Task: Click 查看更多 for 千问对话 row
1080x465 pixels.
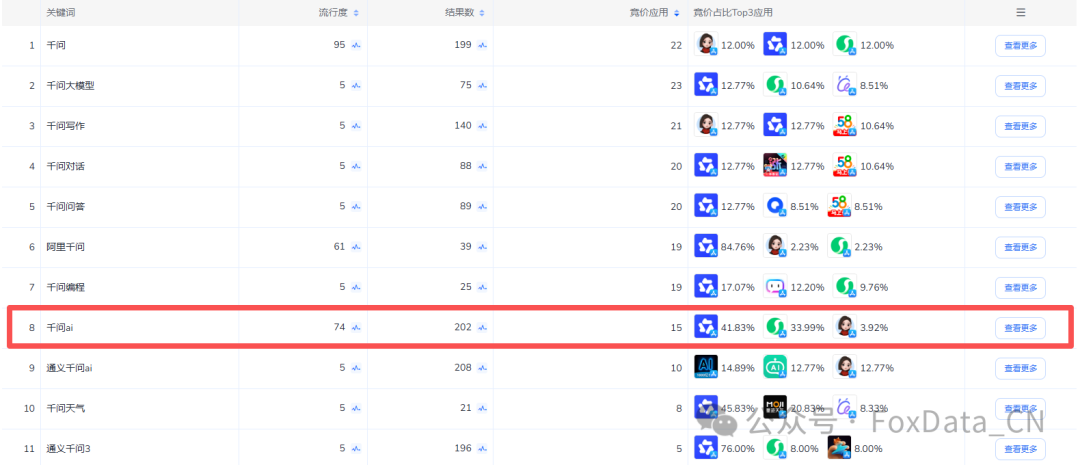Action: [1020, 167]
